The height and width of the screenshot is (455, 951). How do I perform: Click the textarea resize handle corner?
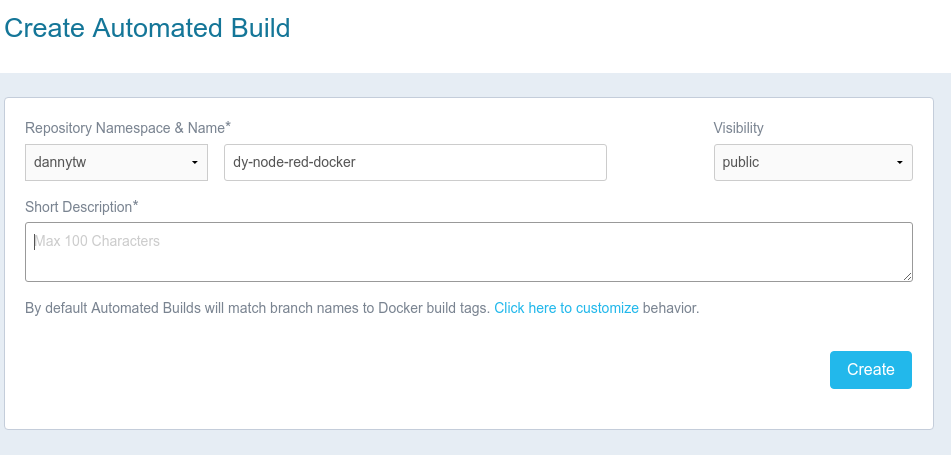908,277
